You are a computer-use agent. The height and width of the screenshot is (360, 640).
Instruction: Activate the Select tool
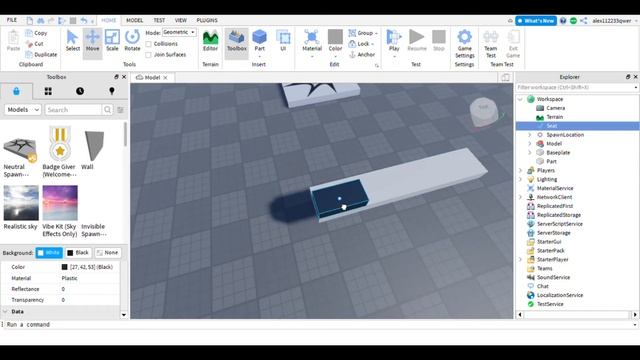point(73,40)
